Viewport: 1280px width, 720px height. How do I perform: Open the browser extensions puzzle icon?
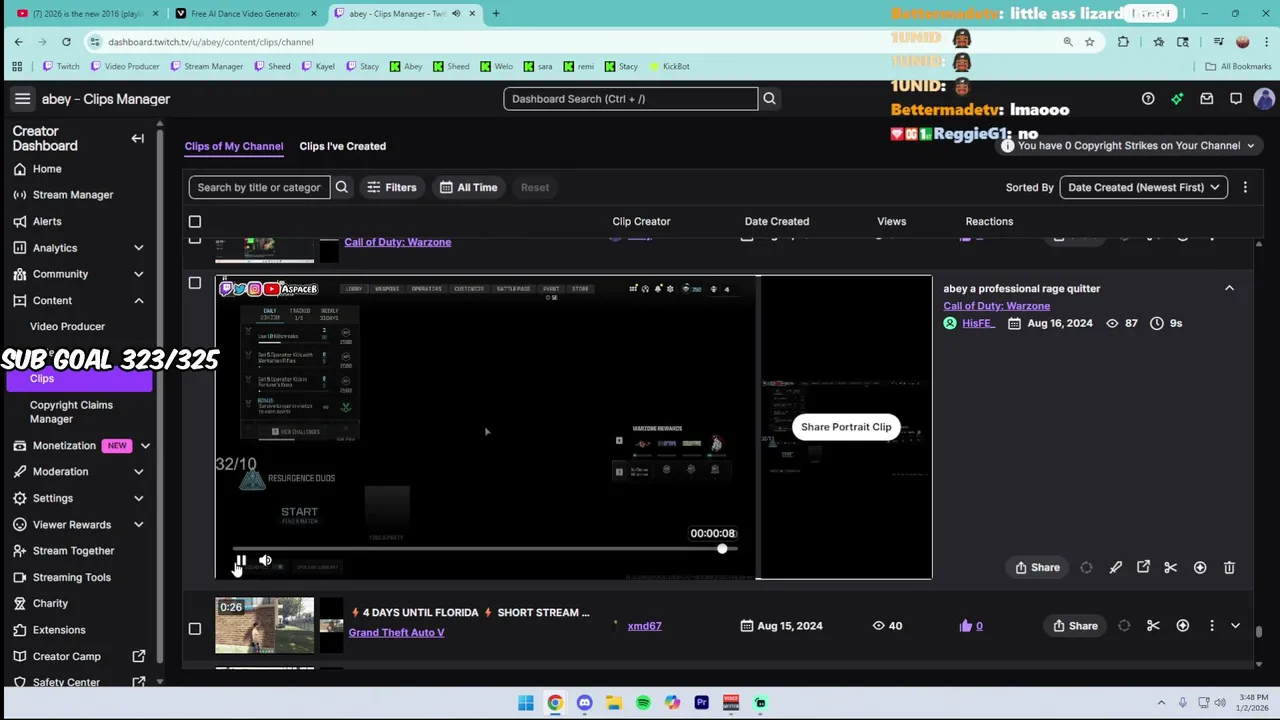1123,42
